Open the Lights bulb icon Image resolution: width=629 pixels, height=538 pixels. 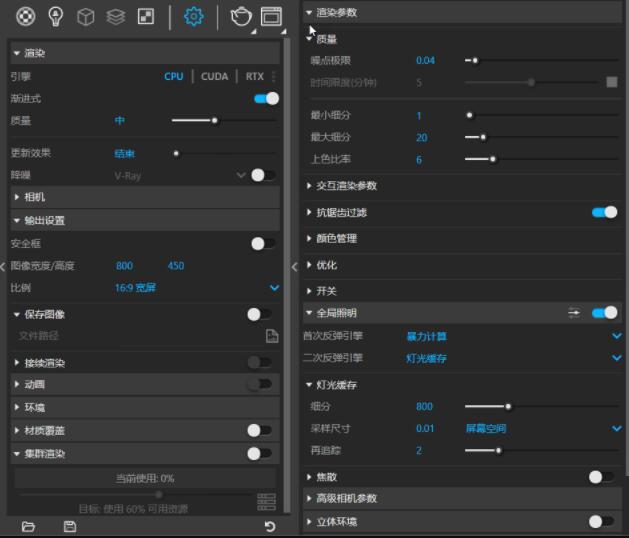click(56, 16)
